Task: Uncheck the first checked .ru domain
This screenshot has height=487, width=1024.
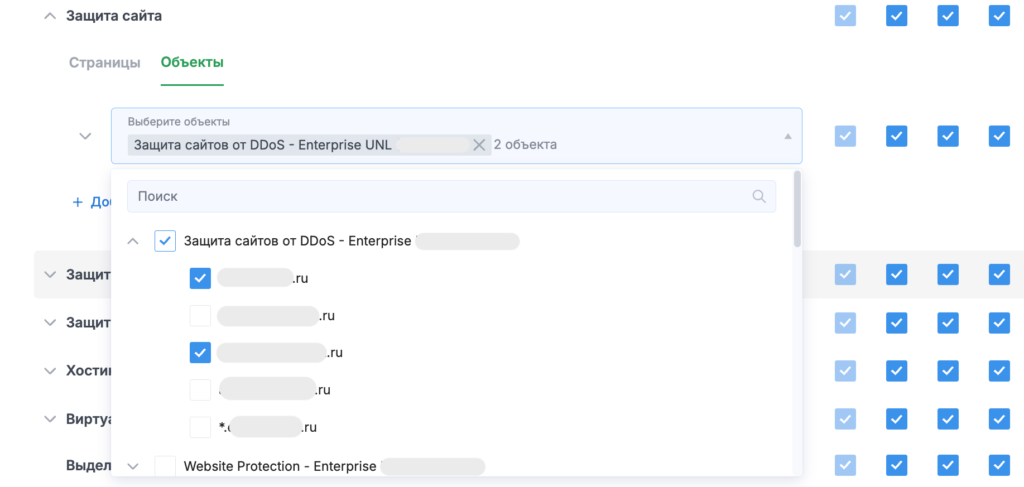Action: (x=200, y=278)
